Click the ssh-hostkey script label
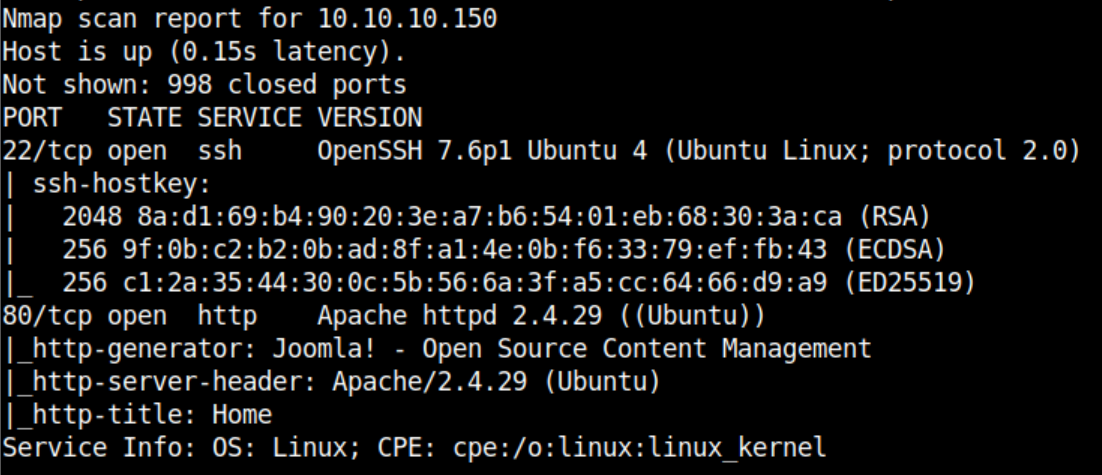The image size is (1102, 475). tap(123, 183)
